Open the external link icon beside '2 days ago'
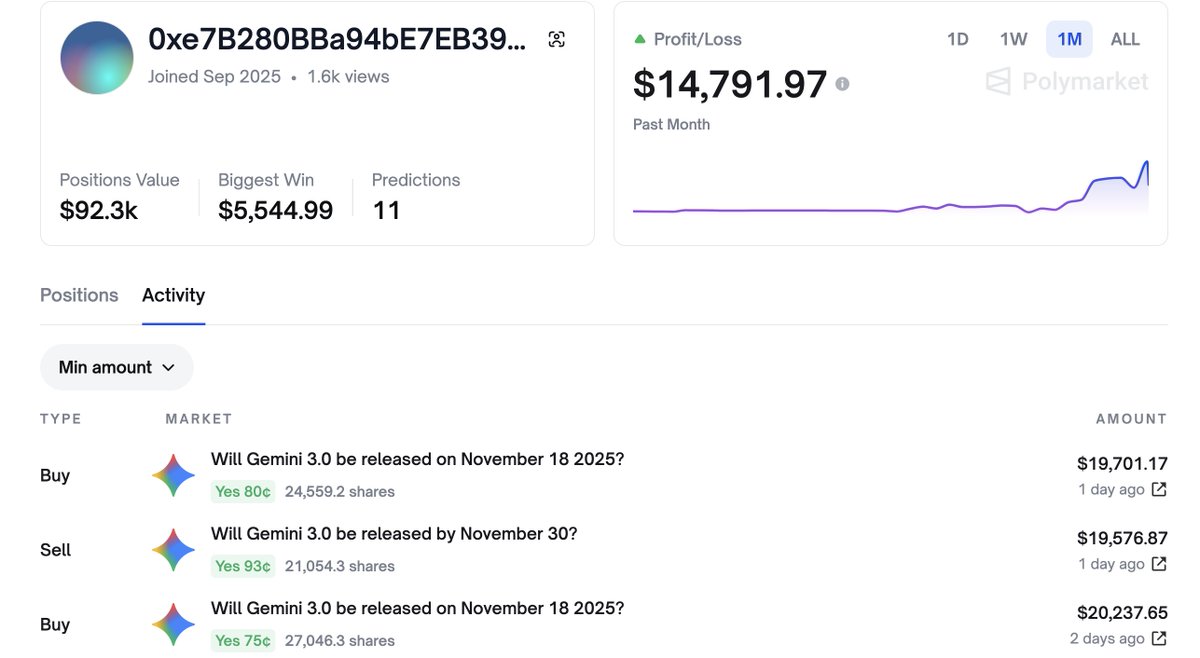This screenshot has width=1200, height=658. tap(1159, 638)
